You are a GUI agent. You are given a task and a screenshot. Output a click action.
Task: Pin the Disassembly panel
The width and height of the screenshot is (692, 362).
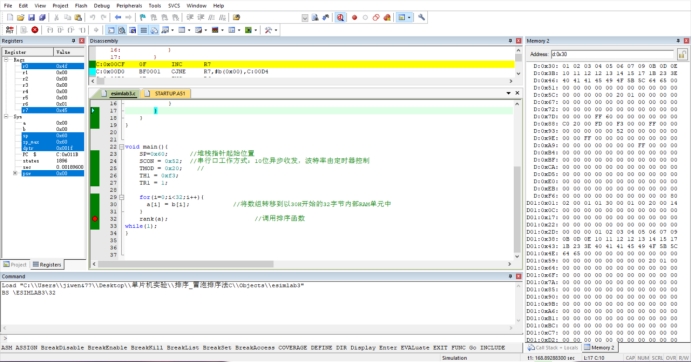coord(511,41)
